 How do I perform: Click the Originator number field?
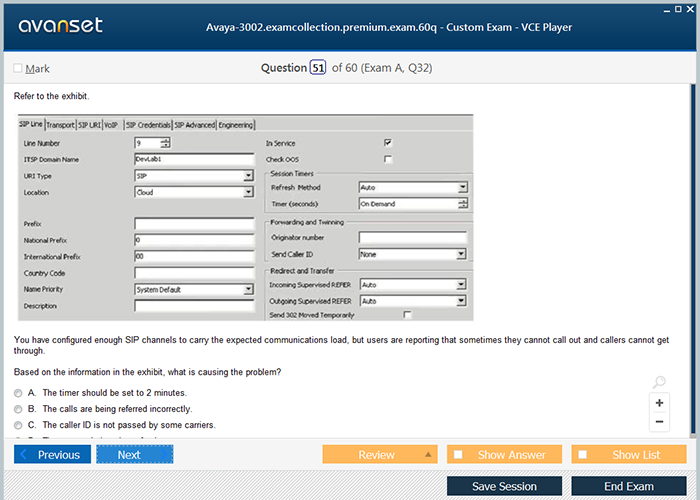[413, 238]
